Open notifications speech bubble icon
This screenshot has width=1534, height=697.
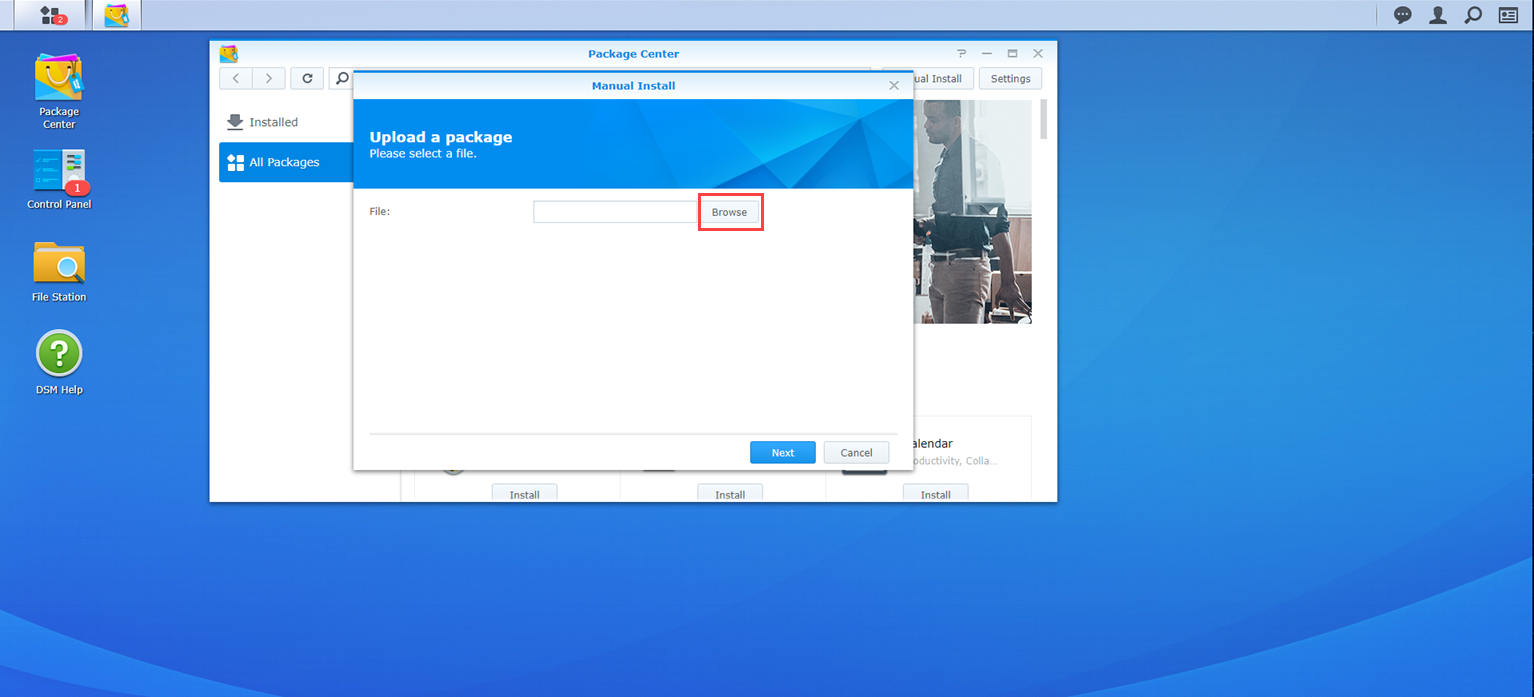tap(1403, 15)
